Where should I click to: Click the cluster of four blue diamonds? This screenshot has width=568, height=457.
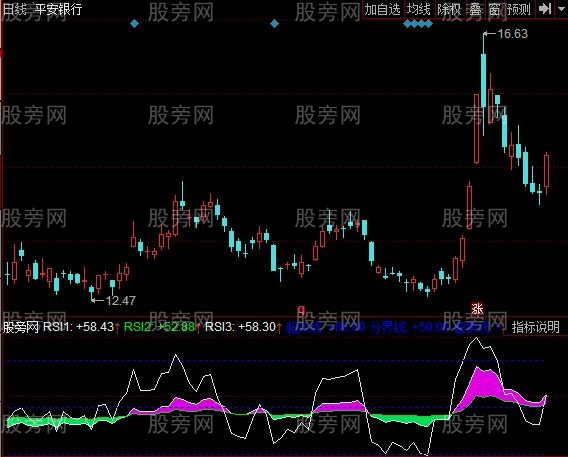[x=418, y=24]
